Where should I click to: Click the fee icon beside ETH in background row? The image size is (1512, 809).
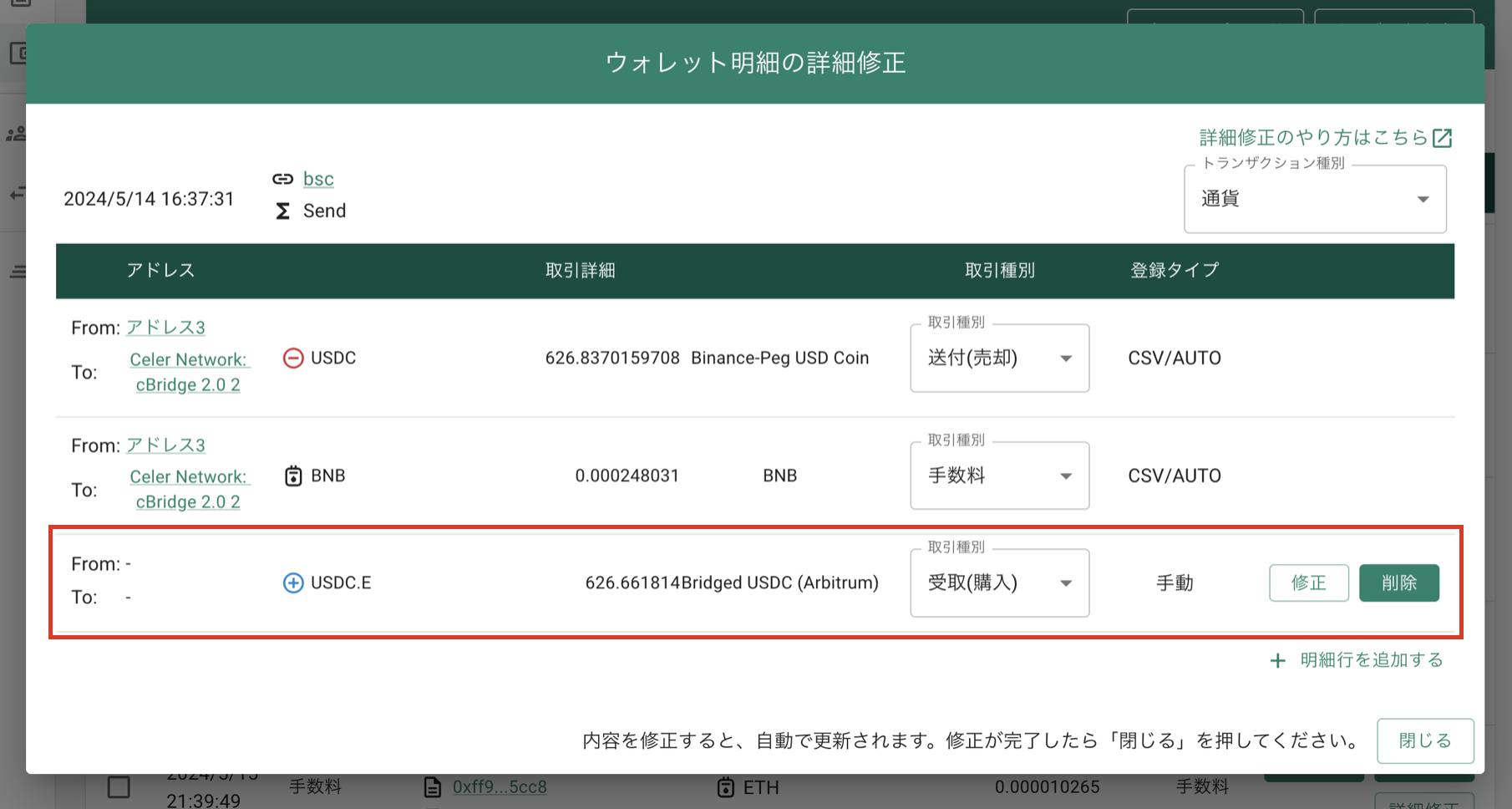point(726,787)
